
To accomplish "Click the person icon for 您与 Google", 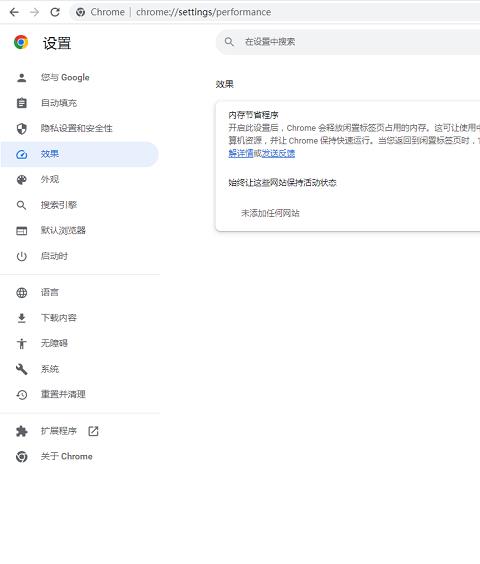I will pyautogui.click(x=22, y=77).
